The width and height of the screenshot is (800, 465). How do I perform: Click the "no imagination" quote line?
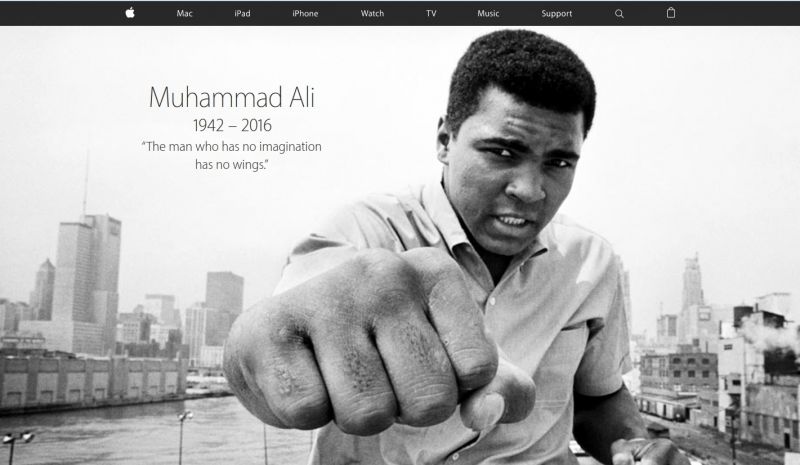pos(232,146)
